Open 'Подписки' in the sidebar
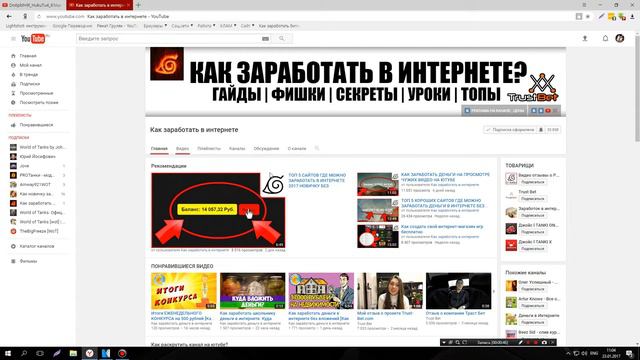This screenshot has height=360, width=640. [x=30, y=84]
